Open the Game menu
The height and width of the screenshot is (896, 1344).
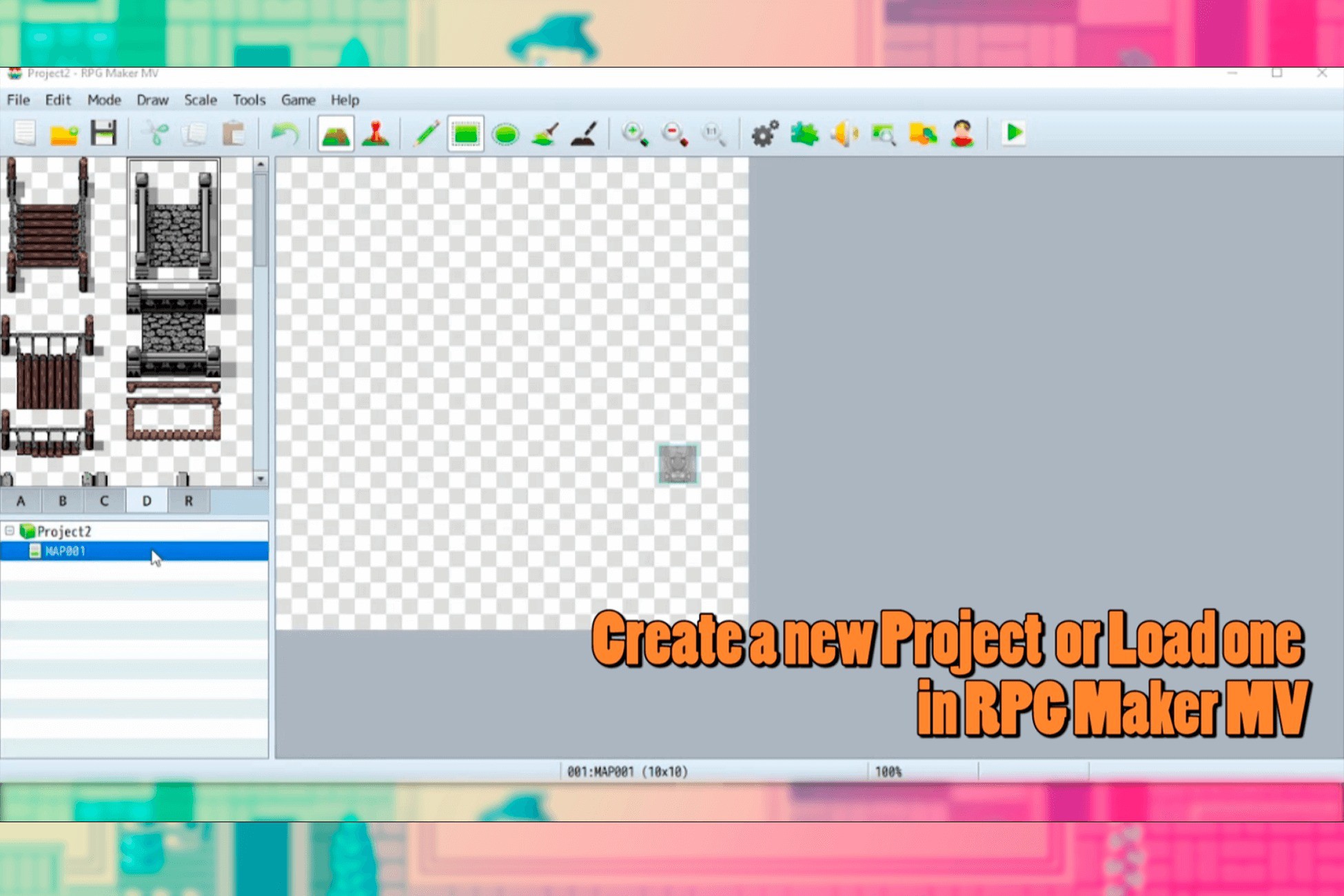pos(298,100)
